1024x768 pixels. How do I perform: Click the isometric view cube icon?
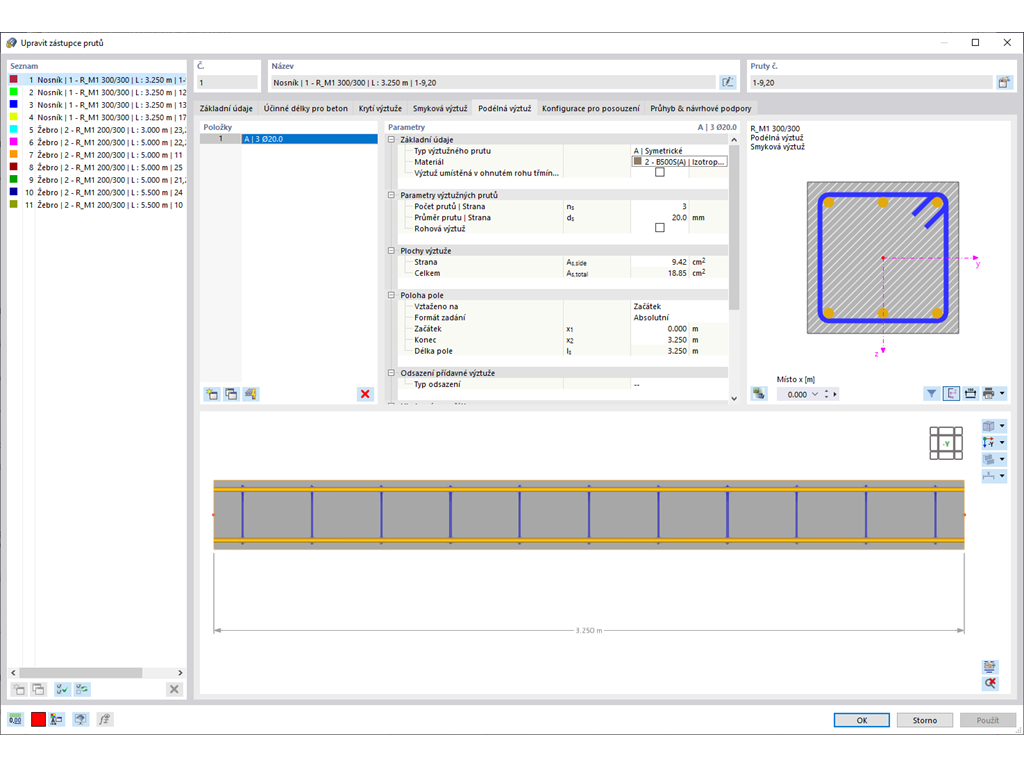point(989,426)
